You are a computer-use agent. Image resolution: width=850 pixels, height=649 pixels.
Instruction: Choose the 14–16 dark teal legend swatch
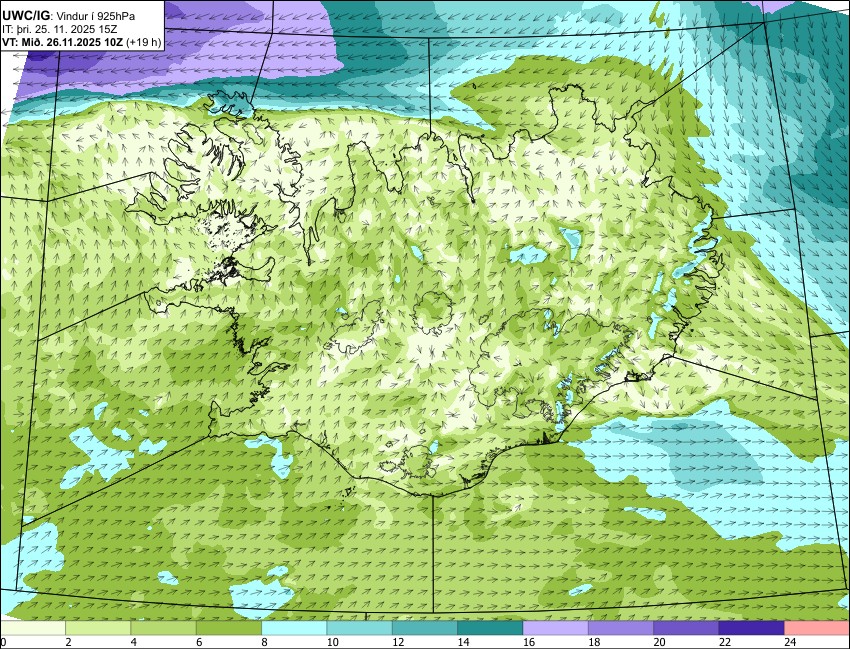coord(490,628)
